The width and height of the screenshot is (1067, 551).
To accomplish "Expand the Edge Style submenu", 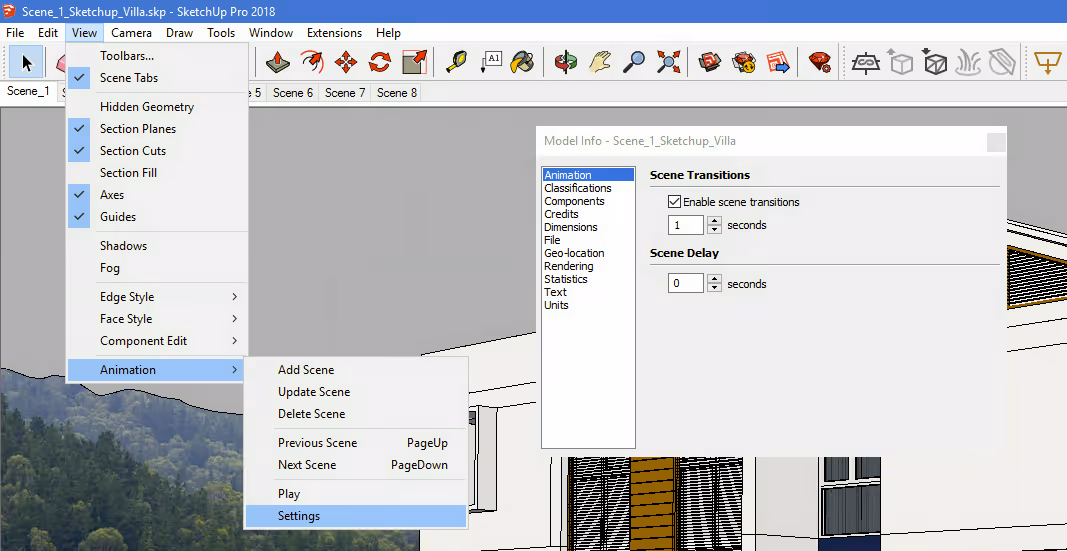I will [157, 297].
